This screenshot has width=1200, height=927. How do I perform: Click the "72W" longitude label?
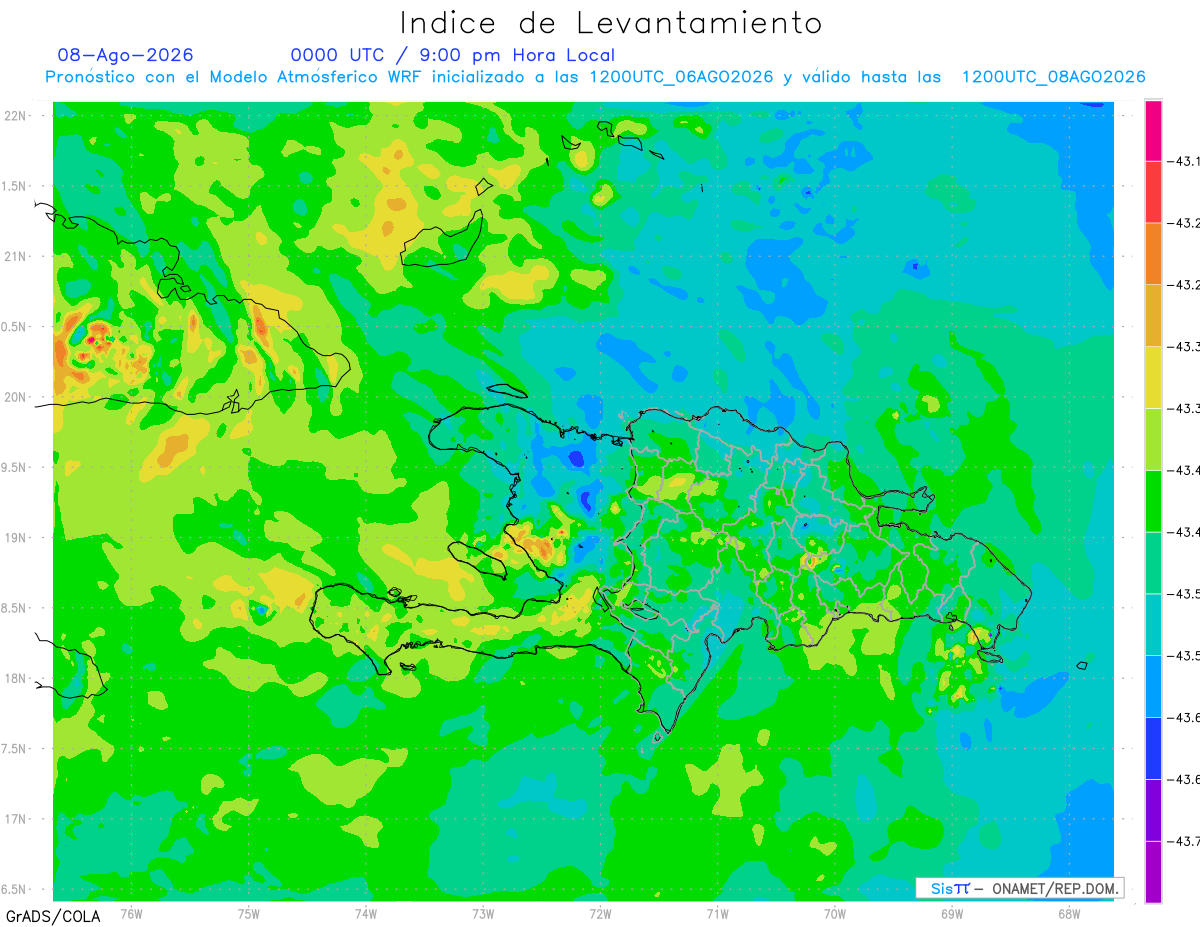coord(600,914)
